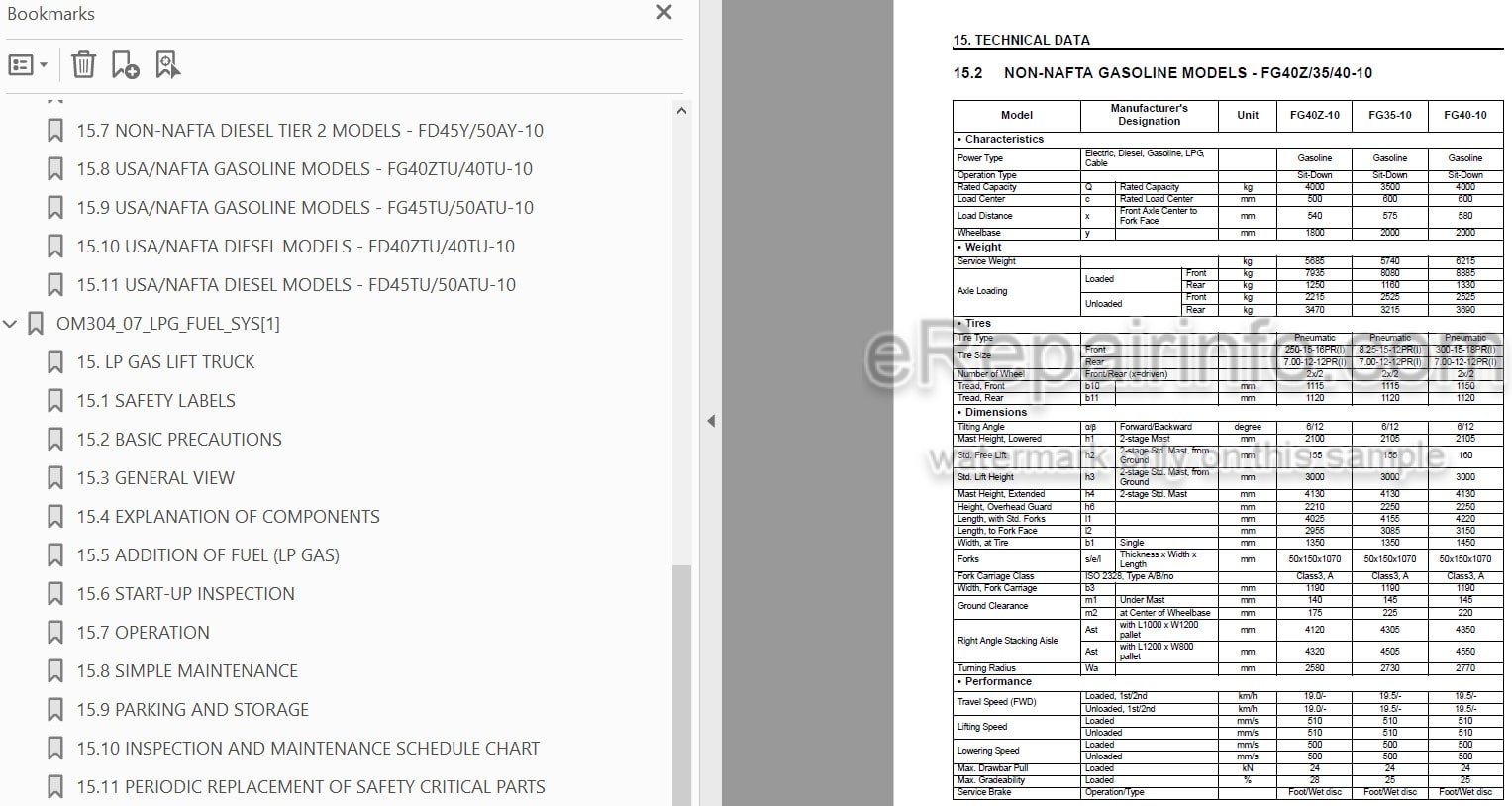Screen dimensions: 1512x806
Task: Collapse the OM304_07_LPG_FUEL_SYS[1] bookmark group
Action: click(x=10, y=324)
